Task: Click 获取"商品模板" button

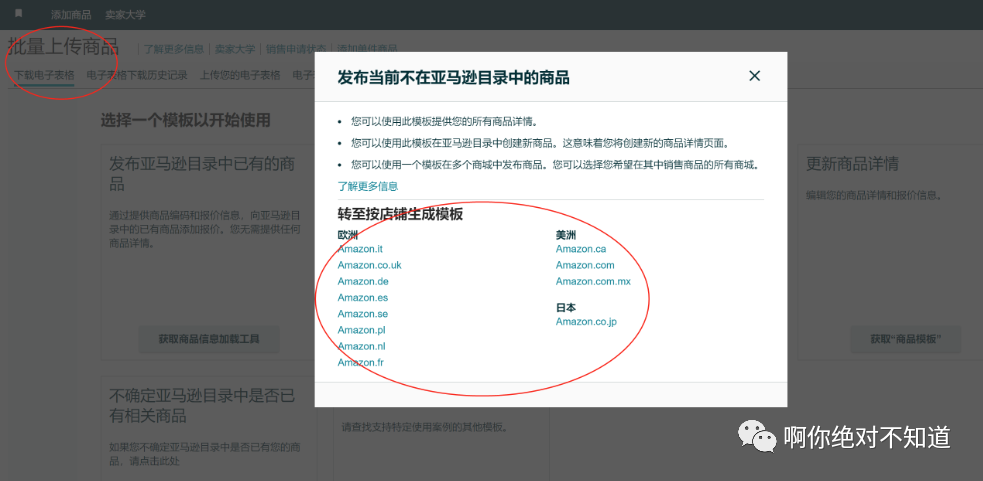Action: 905,339
